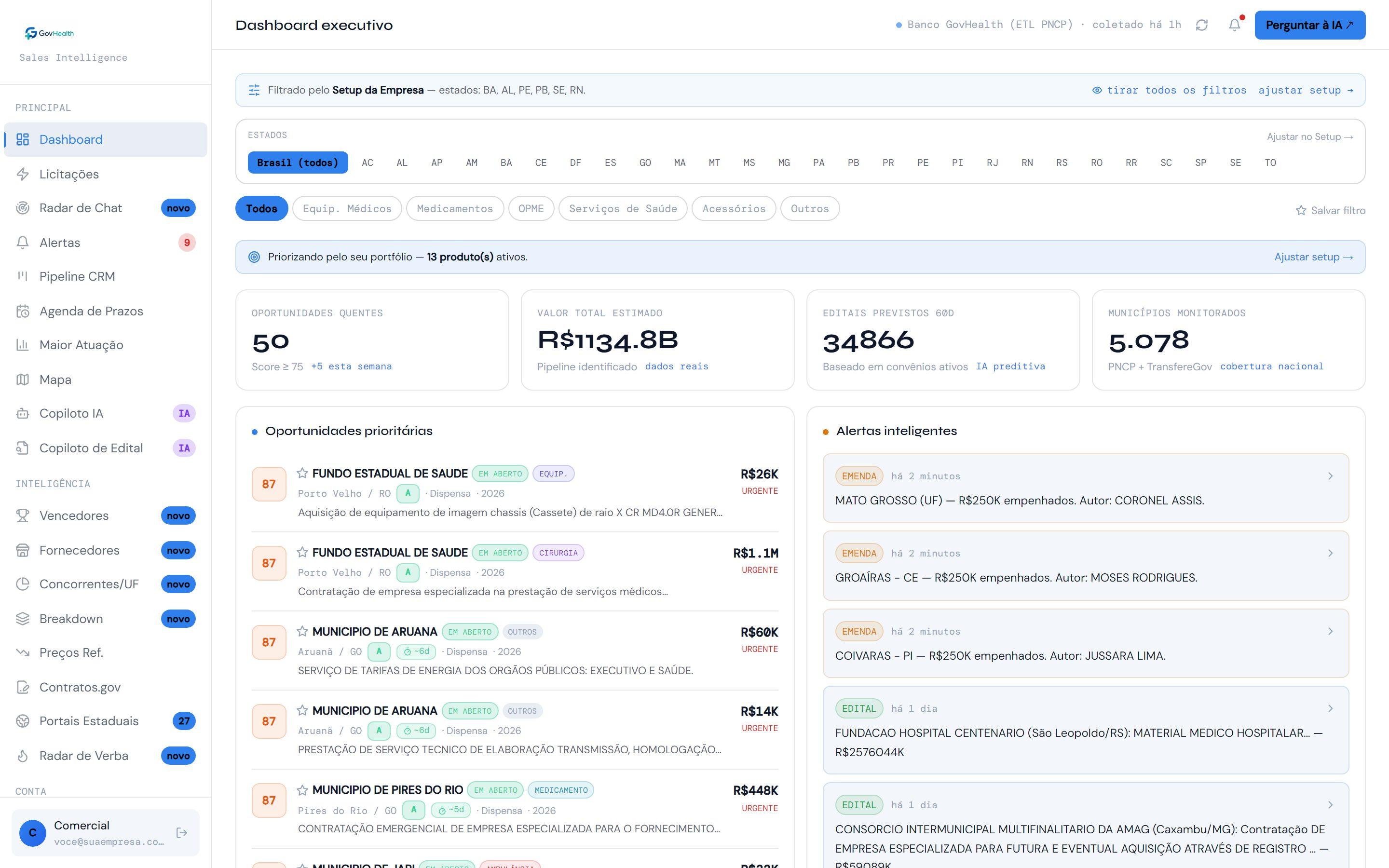The height and width of the screenshot is (868, 1389).
Task: Star the FUNDO ESTADUAL DE SAUDE R$1.1M row
Action: [x=302, y=552]
